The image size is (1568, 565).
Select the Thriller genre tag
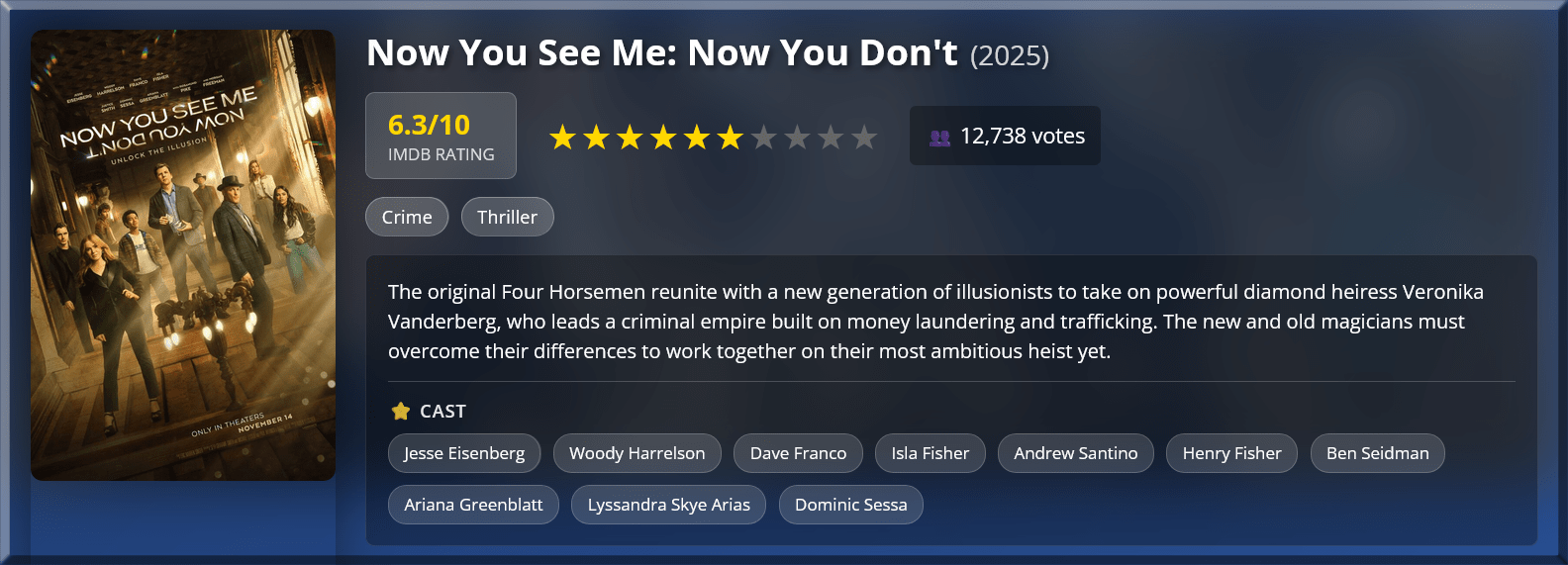[507, 217]
